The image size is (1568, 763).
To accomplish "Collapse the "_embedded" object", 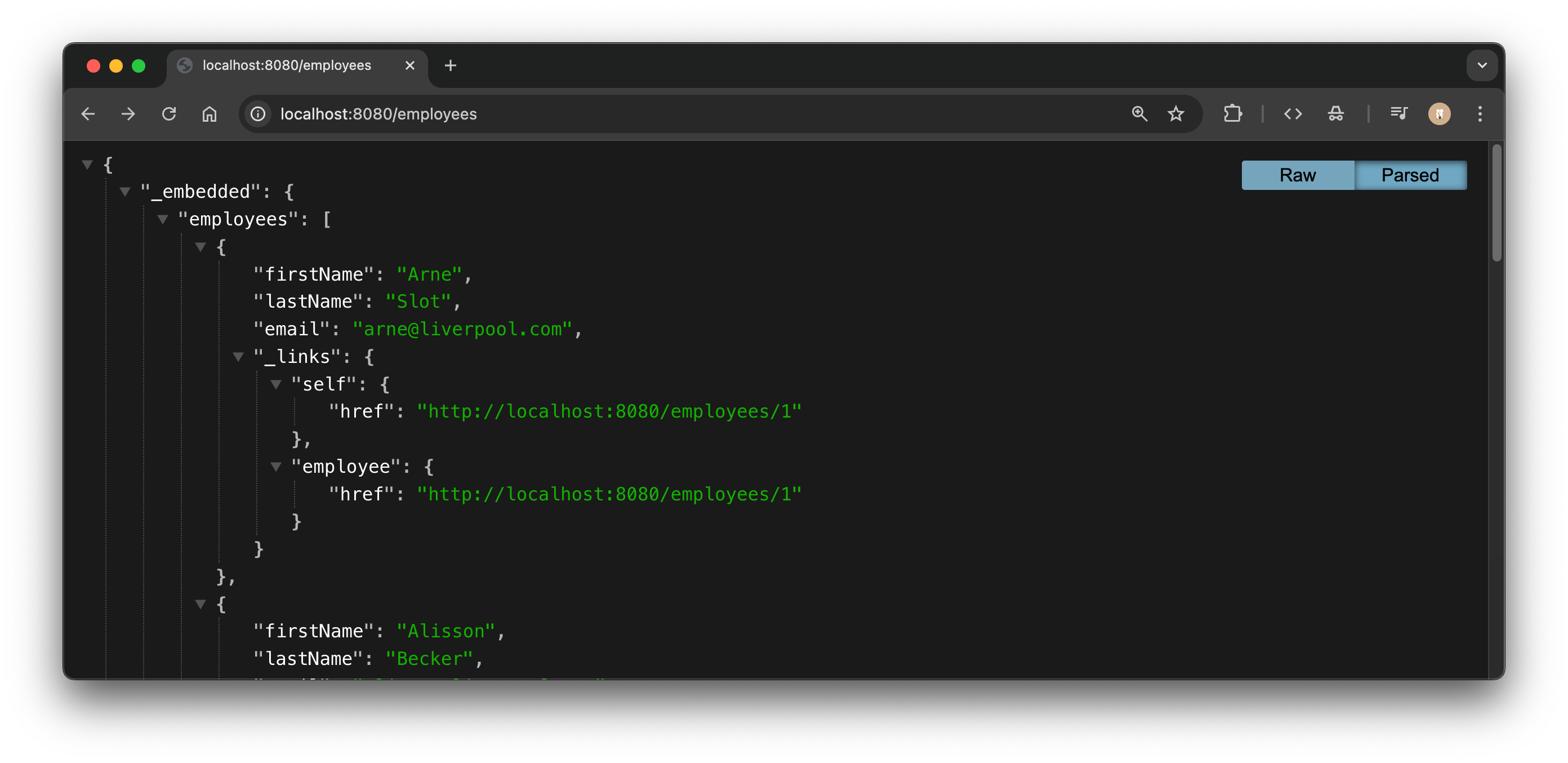I will pyautogui.click(x=126, y=192).
